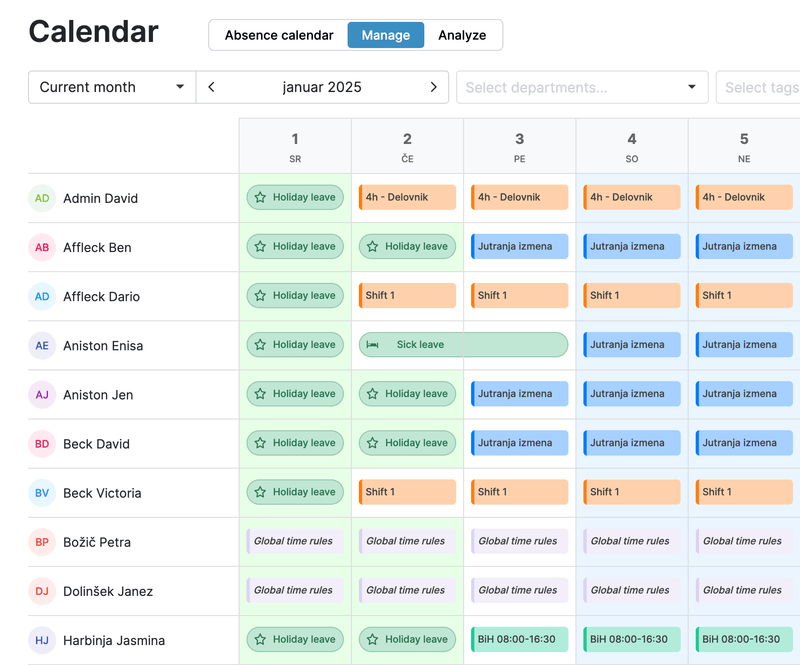Image resolution: width=800 pixels, height=665 pixels.
Task: Select the green Sick leave bar spanning multiple days
Action: [463, 344]
